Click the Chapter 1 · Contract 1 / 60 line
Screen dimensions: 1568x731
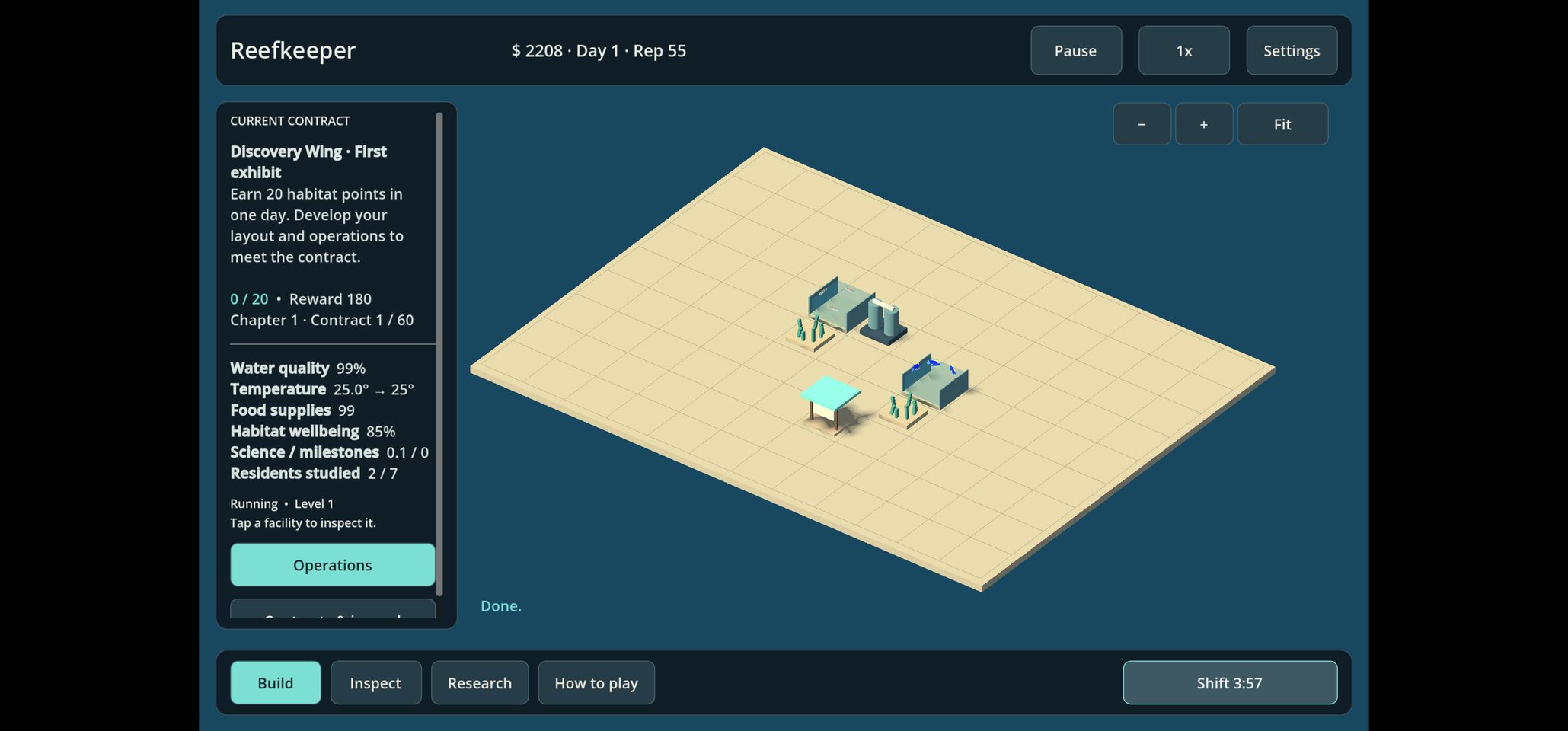click(x=322, y=320)
